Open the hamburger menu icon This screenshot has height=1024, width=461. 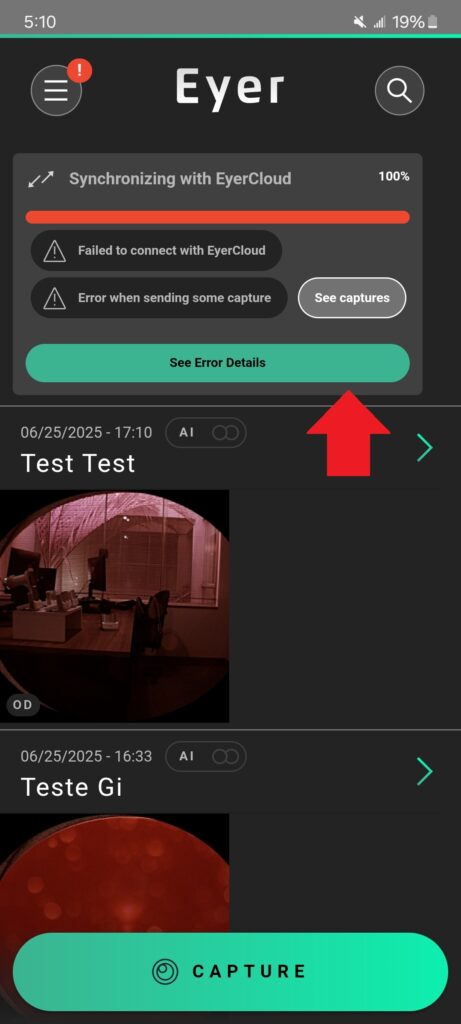click(x=56, y=91)
